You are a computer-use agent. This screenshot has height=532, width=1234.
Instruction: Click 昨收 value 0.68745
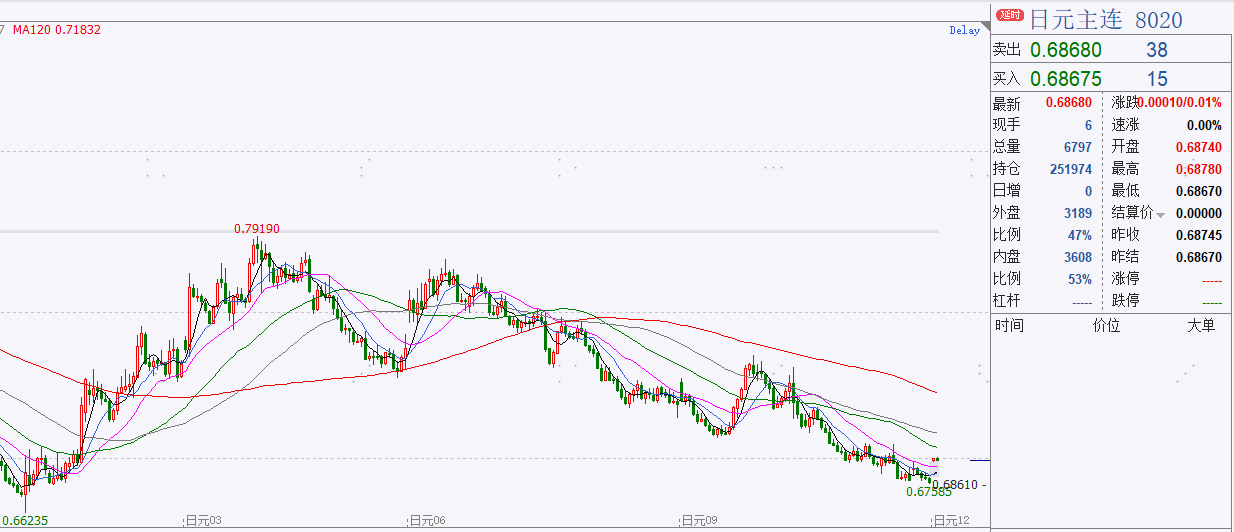[1199, 235]
